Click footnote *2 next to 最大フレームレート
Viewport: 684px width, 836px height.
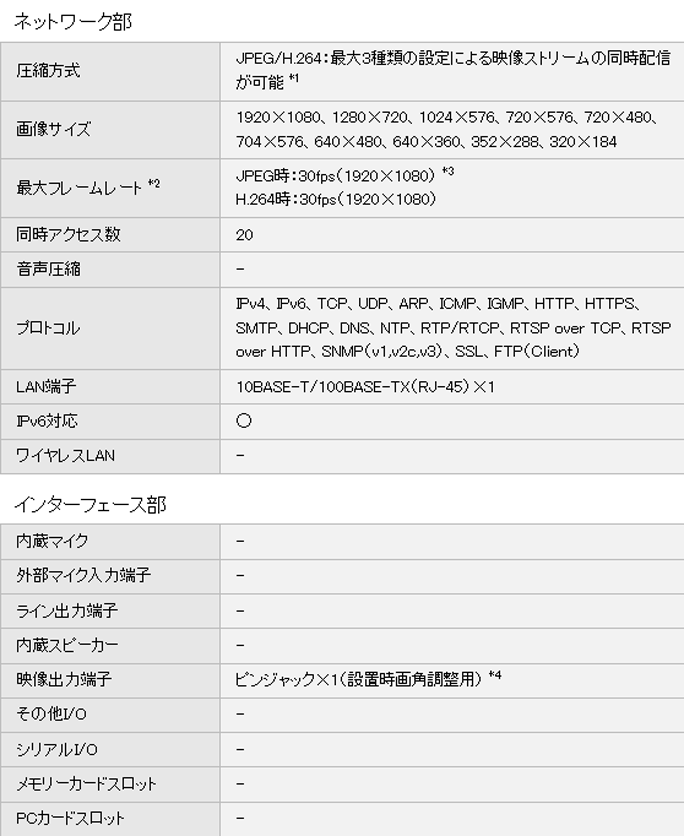point(153,183)
